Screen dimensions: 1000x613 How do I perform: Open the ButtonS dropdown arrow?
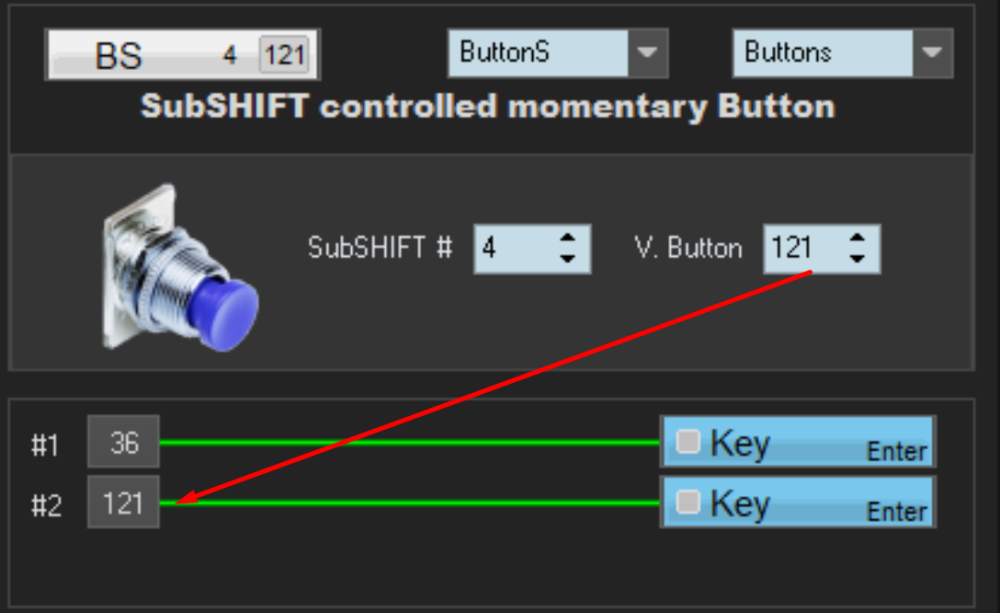click(648, 53)
